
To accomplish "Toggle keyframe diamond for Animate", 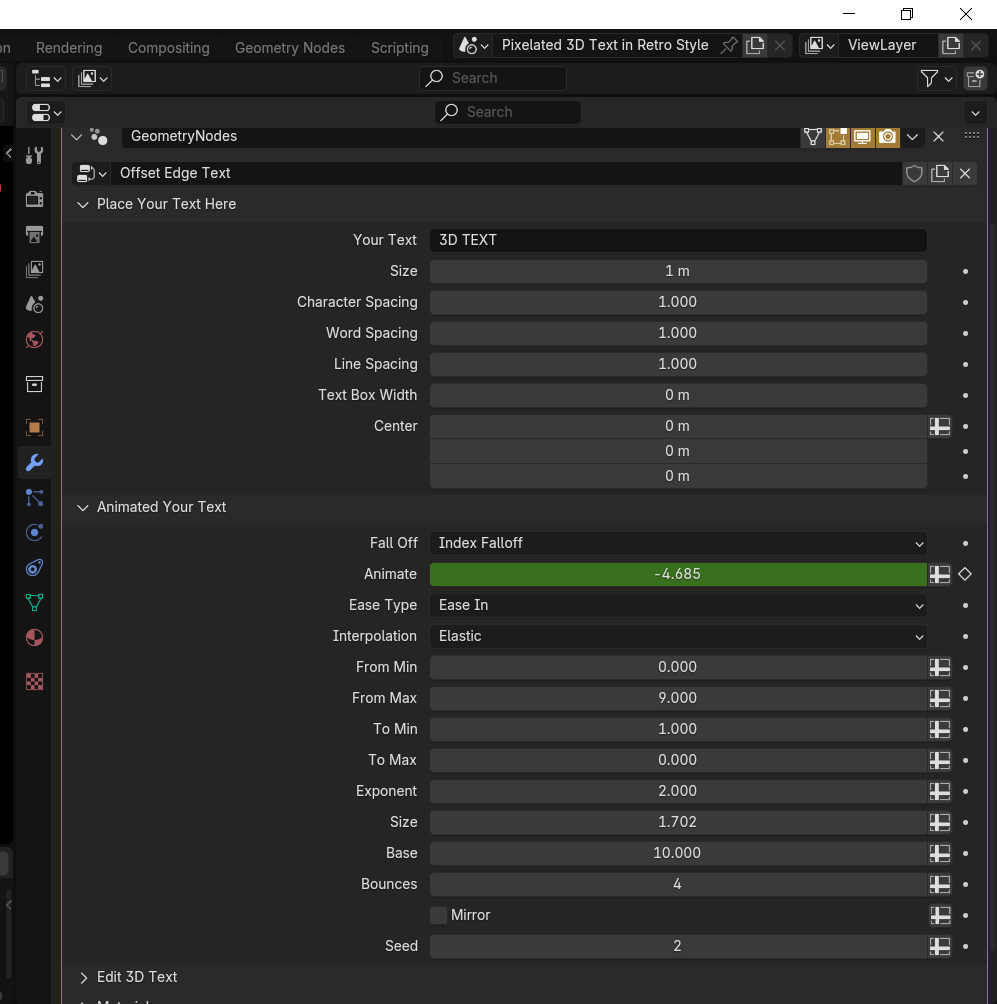I will [965, 574].
